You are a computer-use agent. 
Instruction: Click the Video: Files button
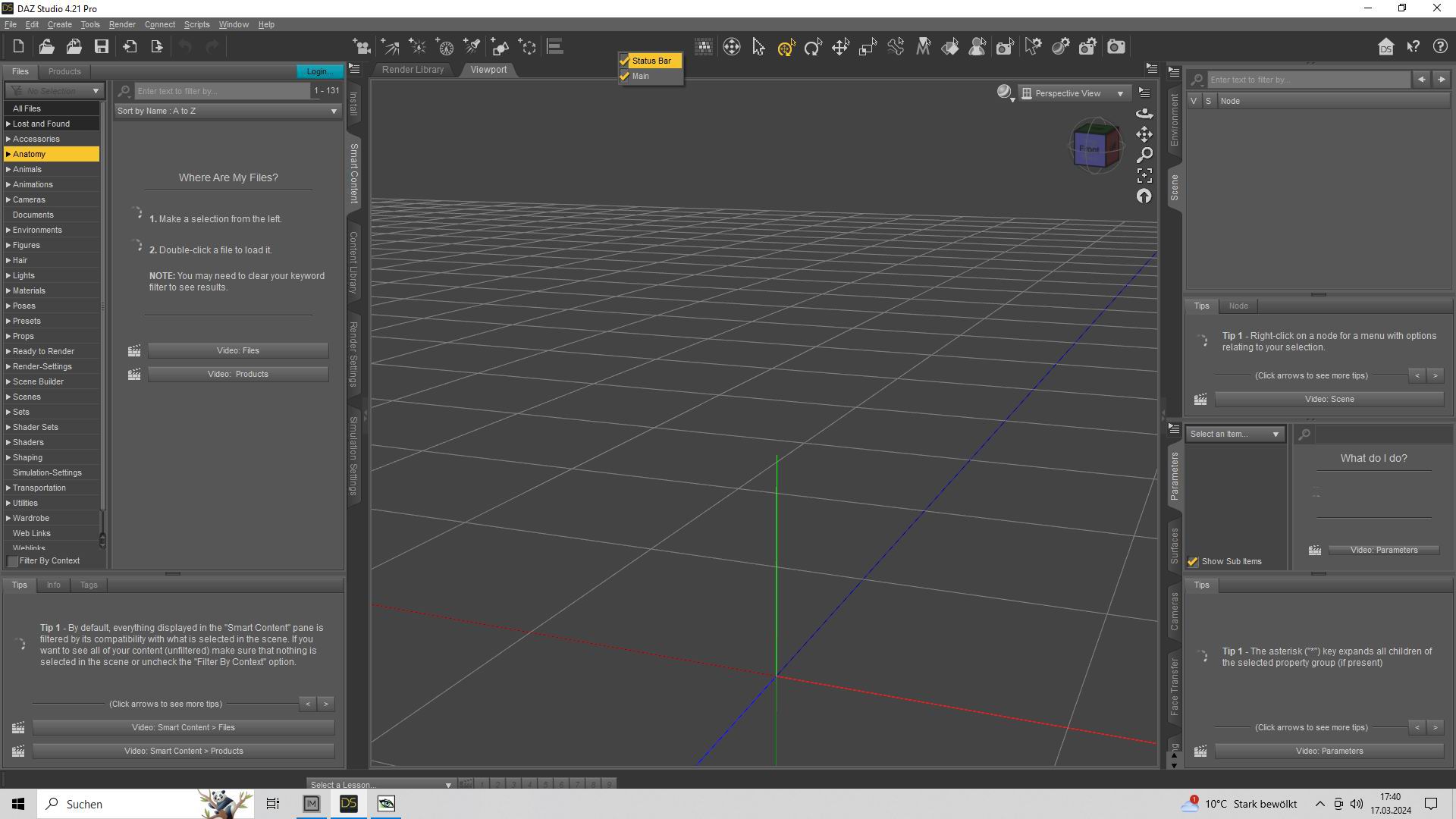[x=237, y=351]
